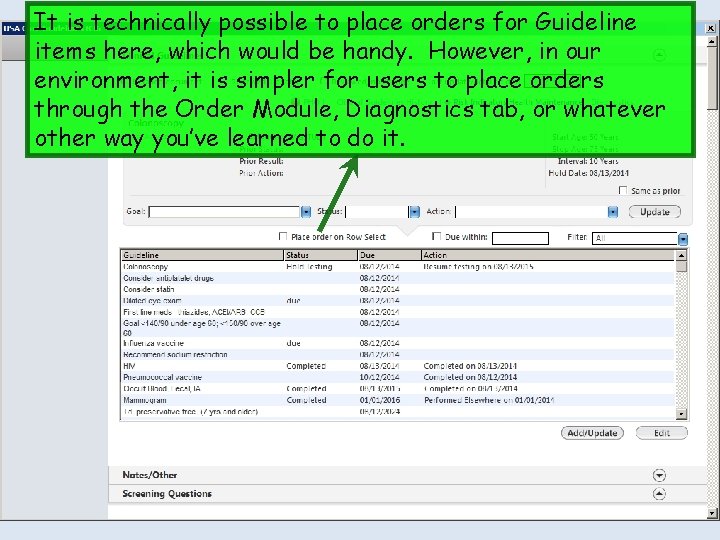Select the 'First line meds' guideline row

398,312
